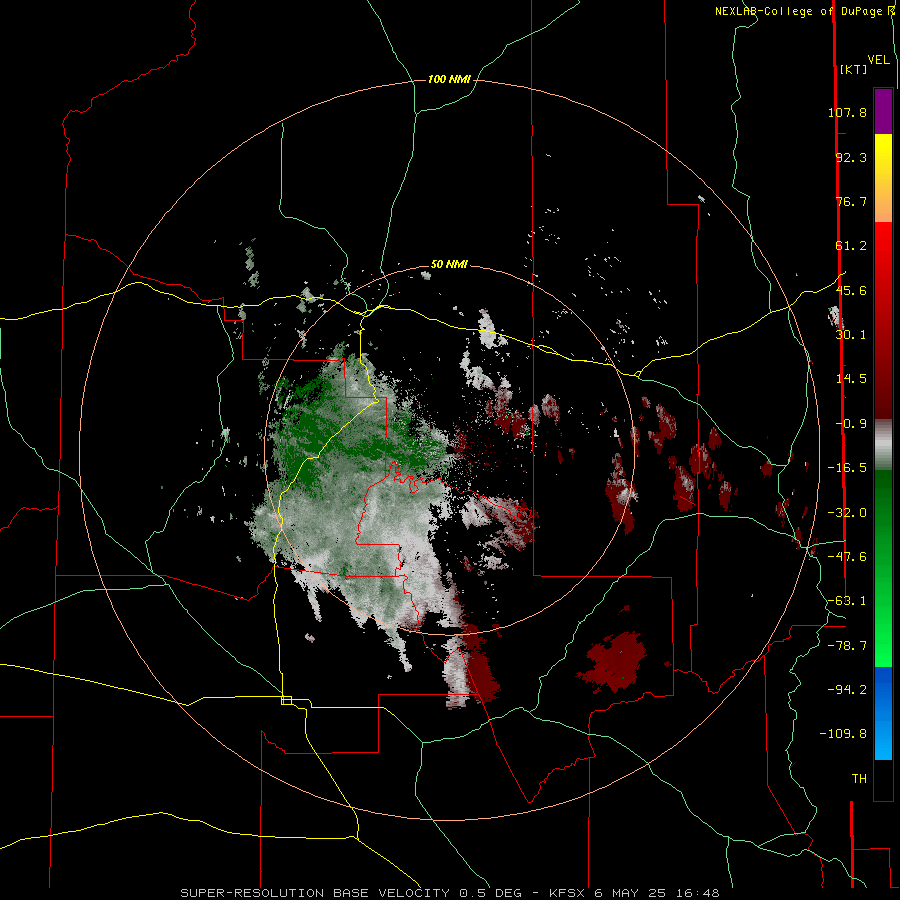This screenshot has width=900, height=900.
Task: Click the large dark red outbound velocity blob
Action: tap(613, 662)
